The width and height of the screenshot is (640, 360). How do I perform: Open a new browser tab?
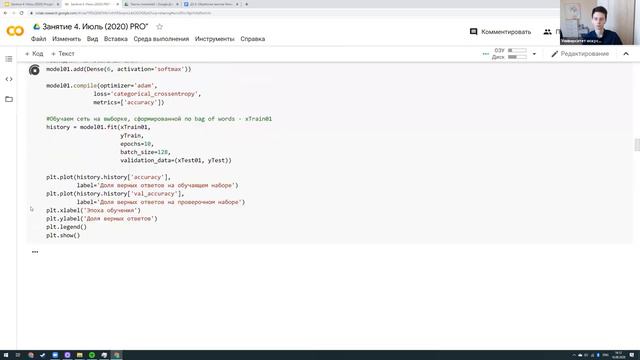point(247,4)
